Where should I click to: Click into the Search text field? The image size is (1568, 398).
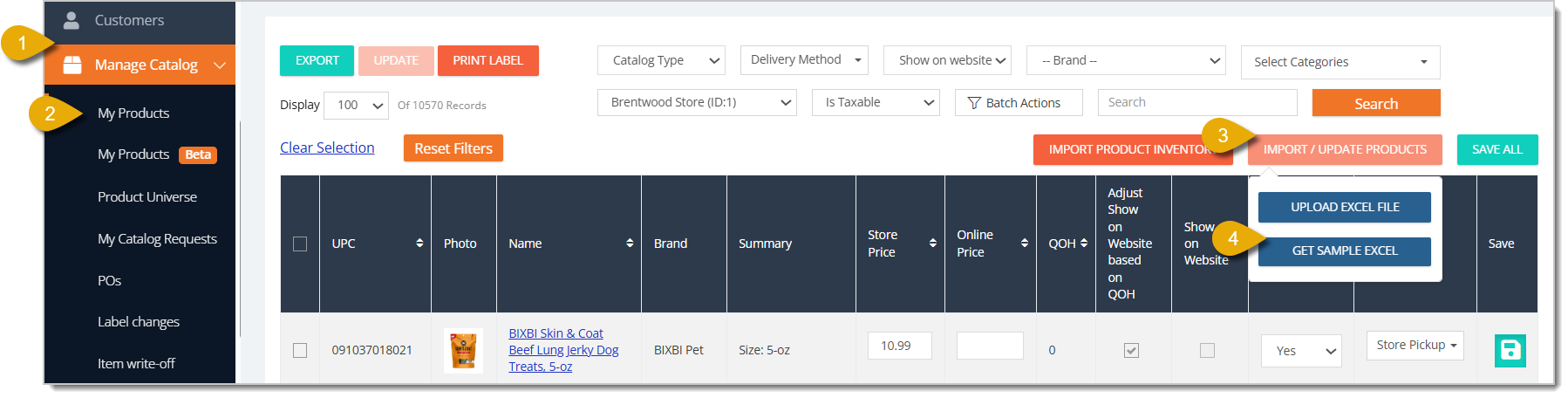click(1197, 102)
